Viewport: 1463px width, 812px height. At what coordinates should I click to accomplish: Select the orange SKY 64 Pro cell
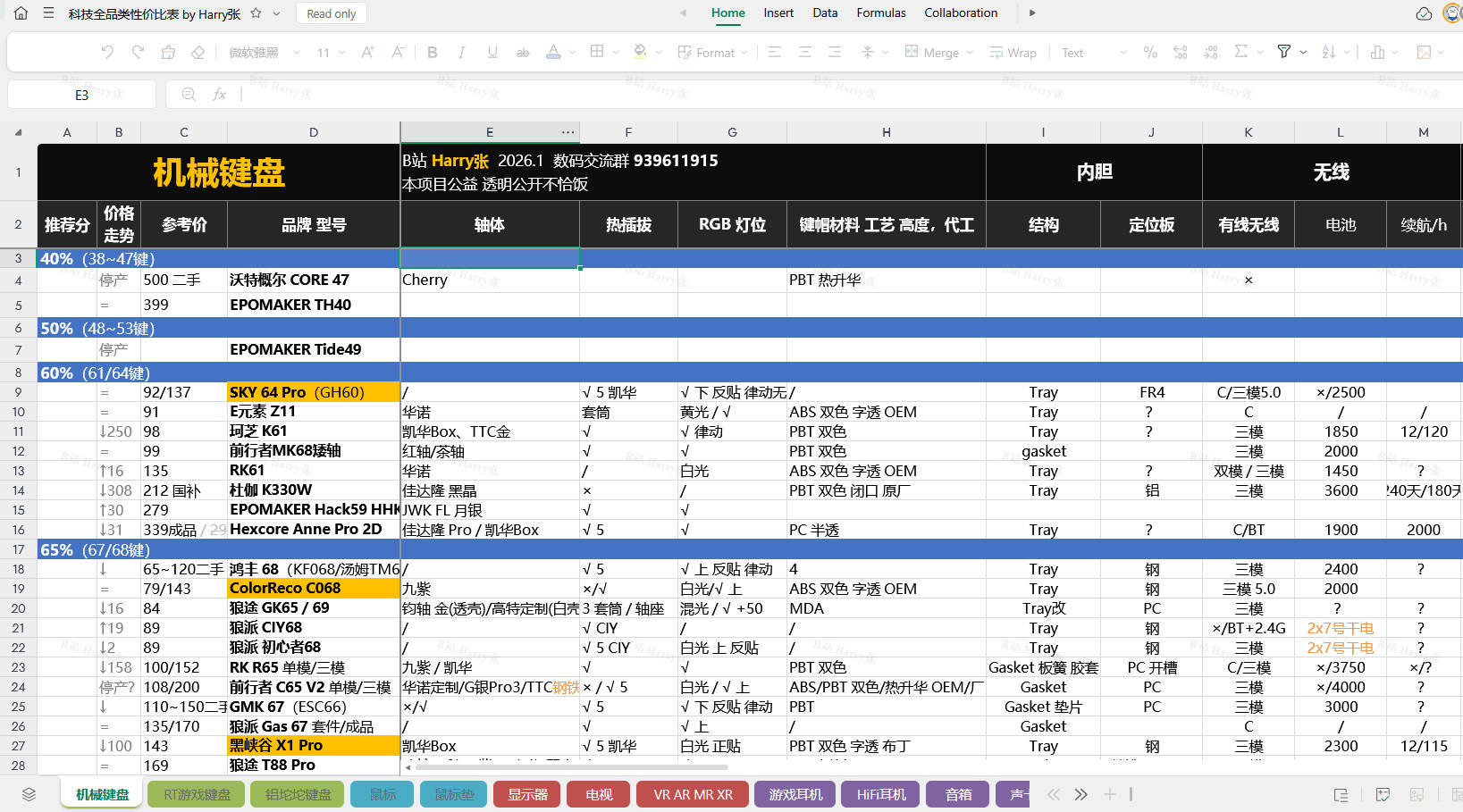click(x=314, y=392)
